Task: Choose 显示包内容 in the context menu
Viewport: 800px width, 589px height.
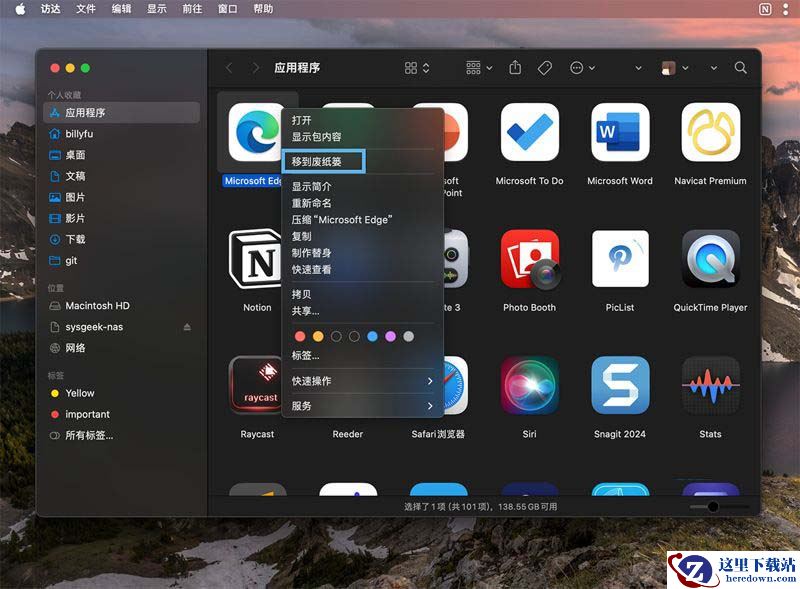Action: point(362,137)
